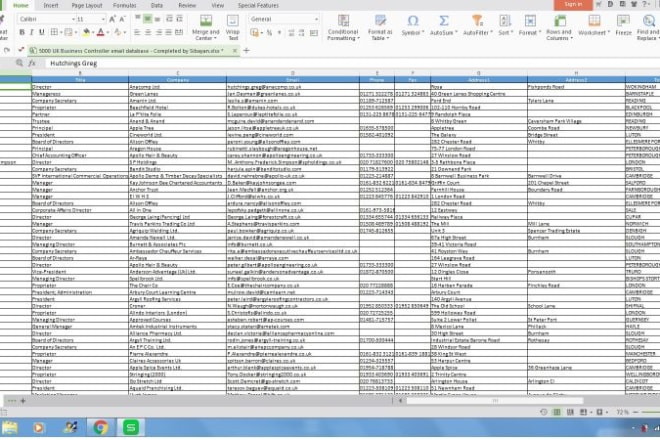The image size is (660, 440).
Task: Align text right
Action: [158, 32]
